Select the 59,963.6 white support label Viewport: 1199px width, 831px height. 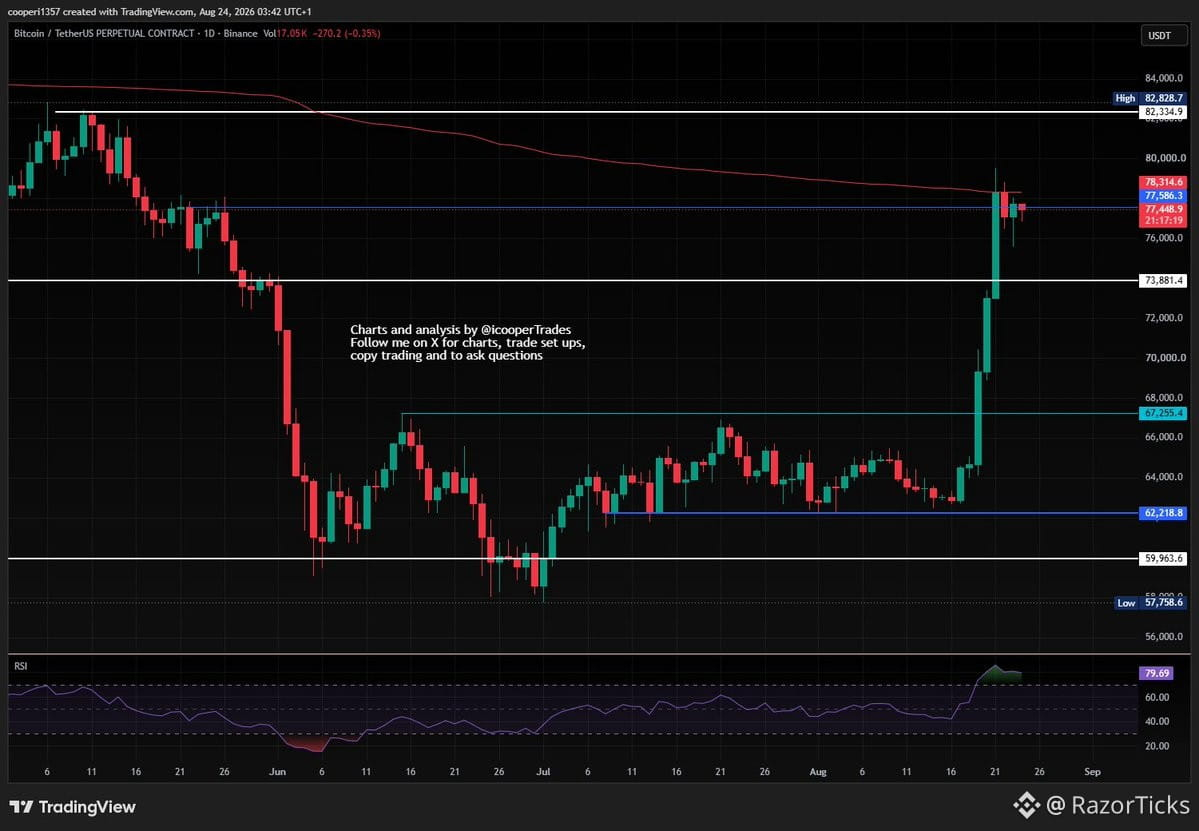click(1163, 559)
